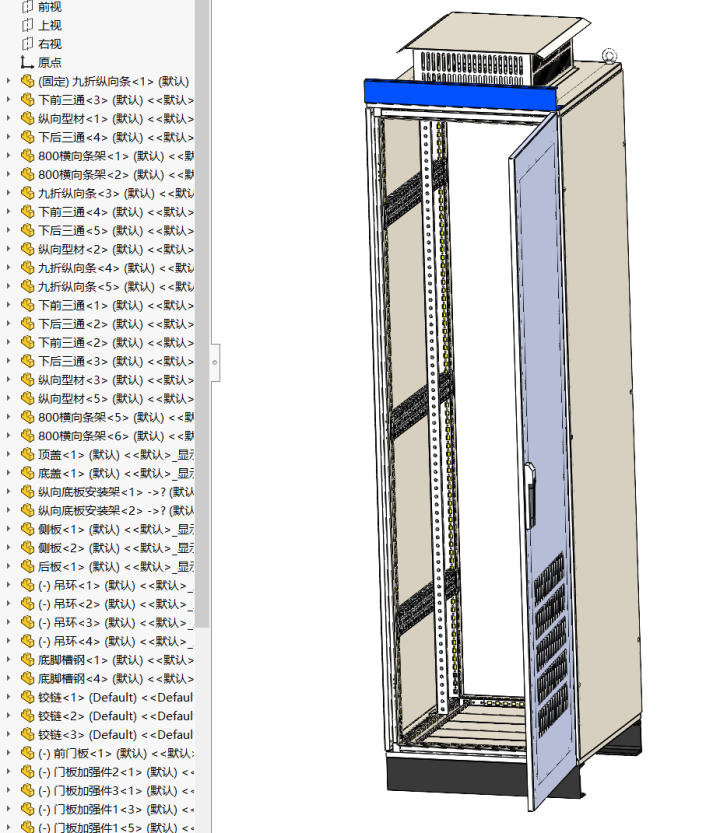
Task: Click part icon of 九折纵向条<3>
Action: tap(28, 193)
